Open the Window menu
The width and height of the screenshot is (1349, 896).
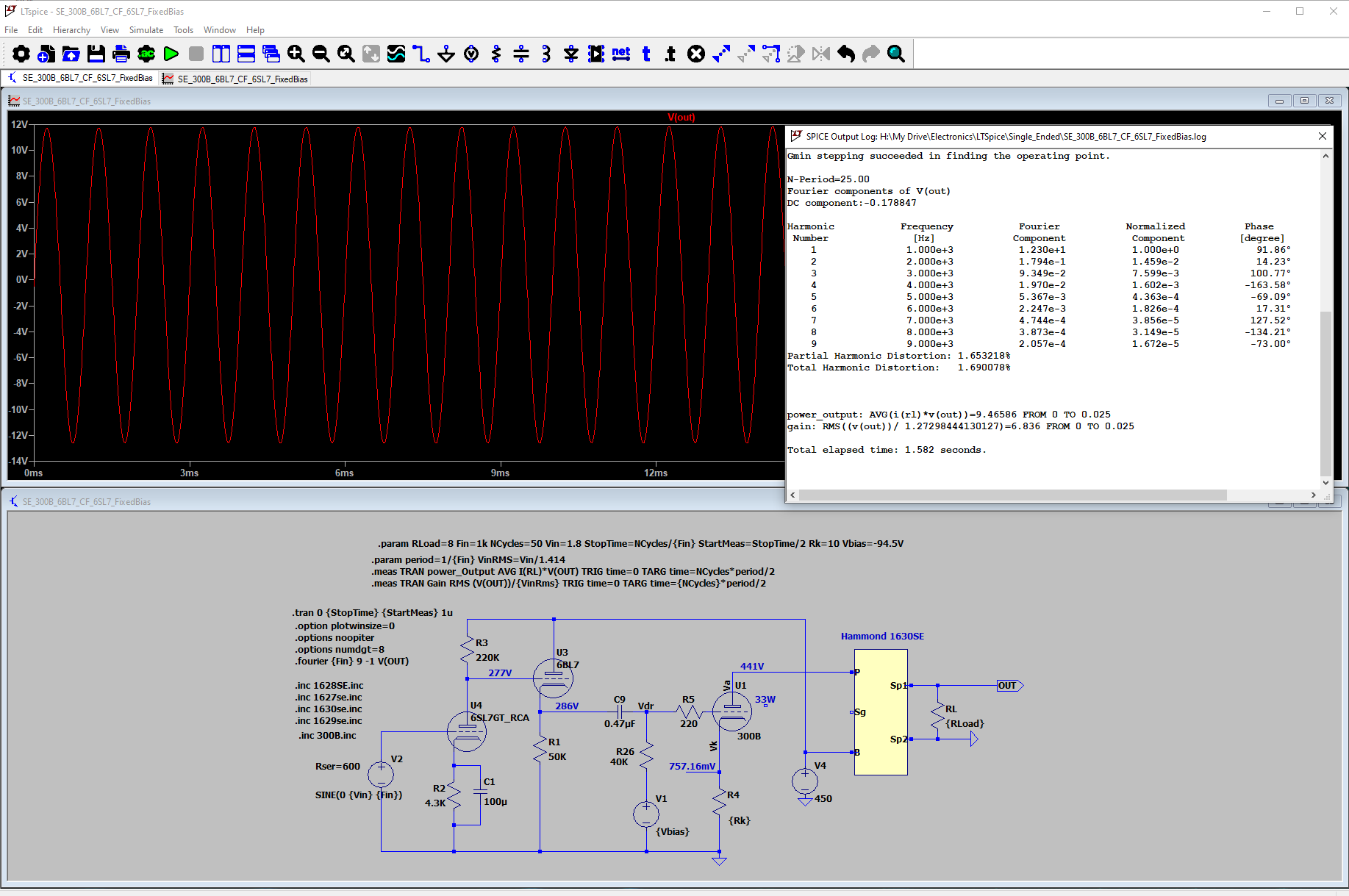(220, 30)
